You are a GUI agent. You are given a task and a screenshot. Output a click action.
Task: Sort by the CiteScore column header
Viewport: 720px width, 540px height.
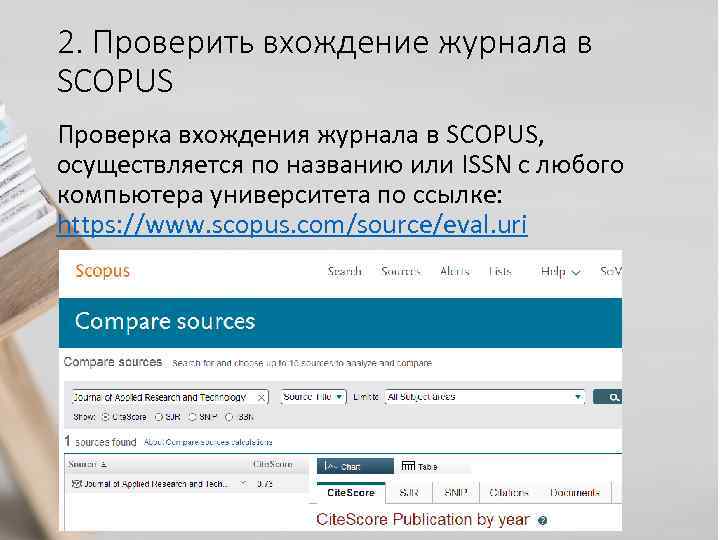(x=273, y=464)
